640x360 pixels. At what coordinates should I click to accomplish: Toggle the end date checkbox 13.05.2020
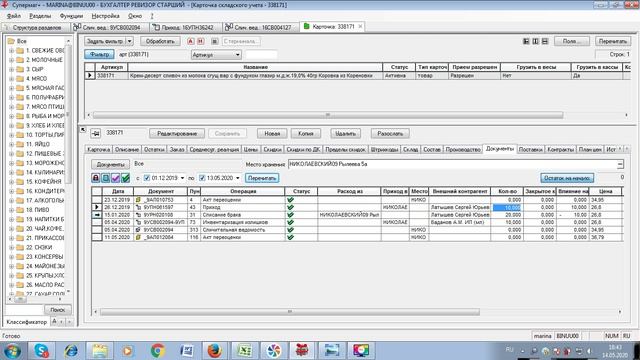[x=202, y=178]
